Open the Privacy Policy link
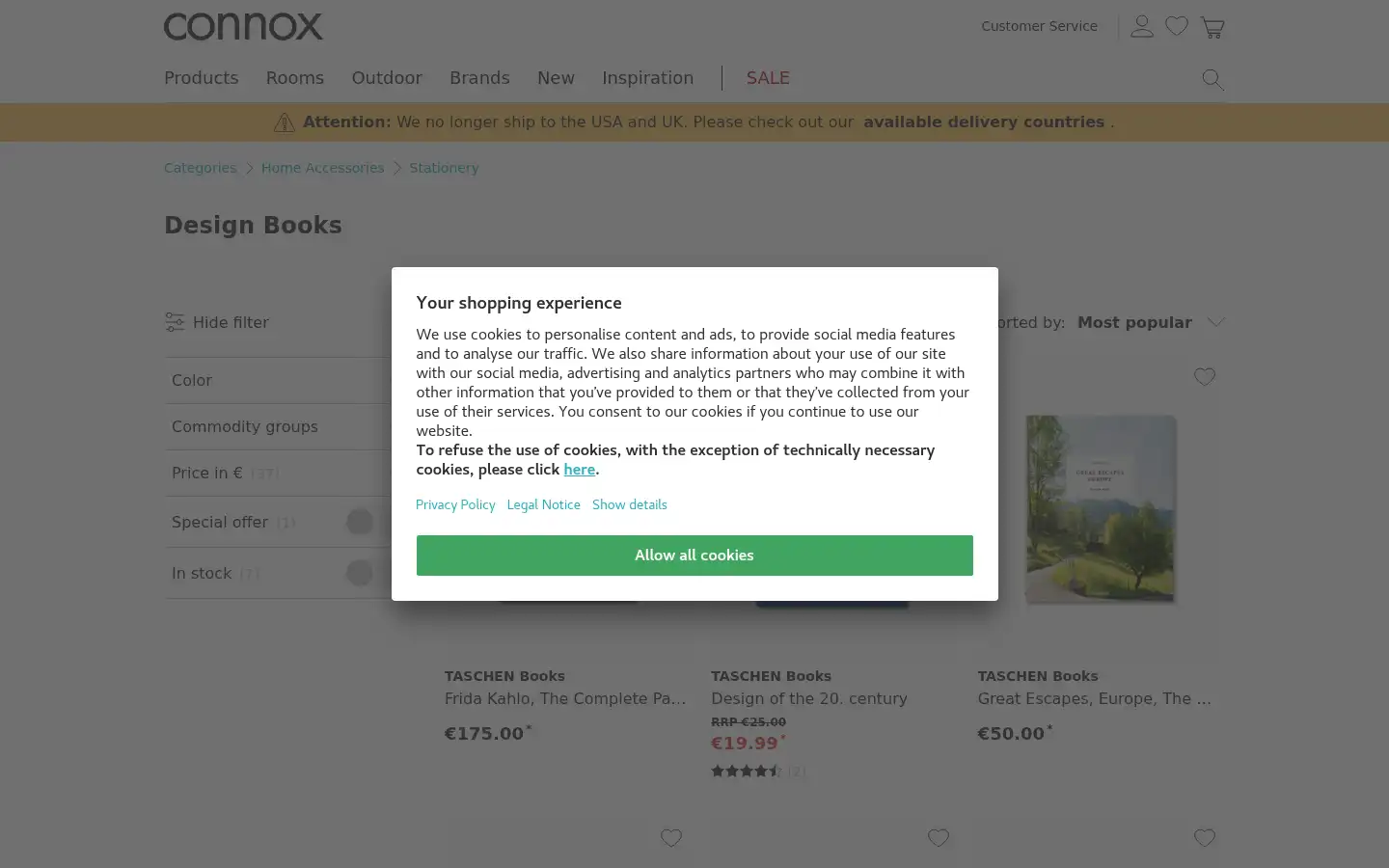This screenshot has height=868, width=1389. click(455, 504)
